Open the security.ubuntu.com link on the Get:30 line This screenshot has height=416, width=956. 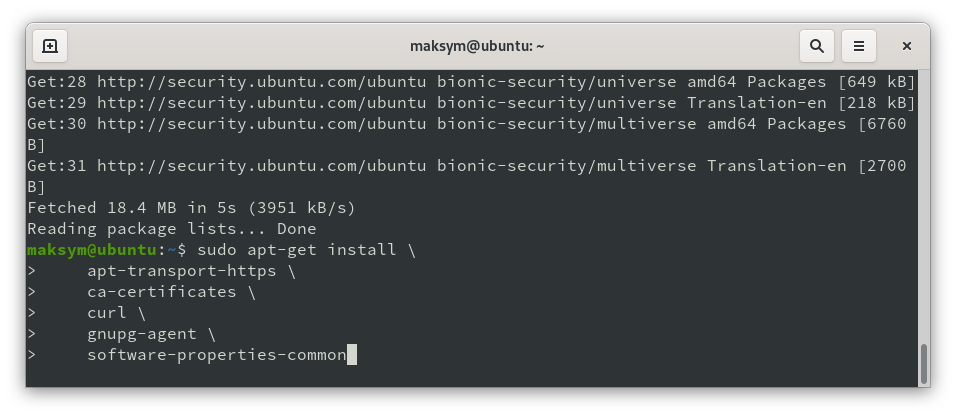coord(262,124)
